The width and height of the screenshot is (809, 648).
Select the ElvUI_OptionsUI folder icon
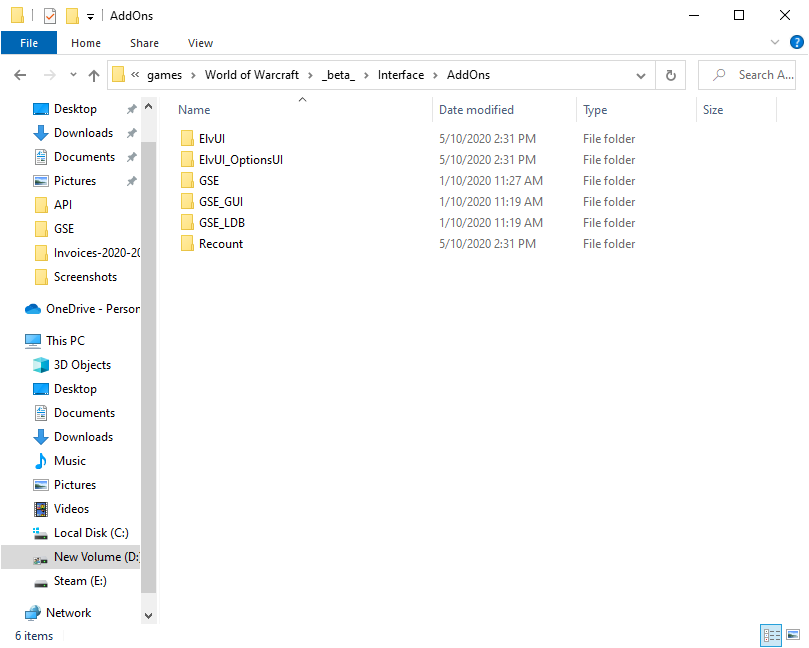pos(187,160)
